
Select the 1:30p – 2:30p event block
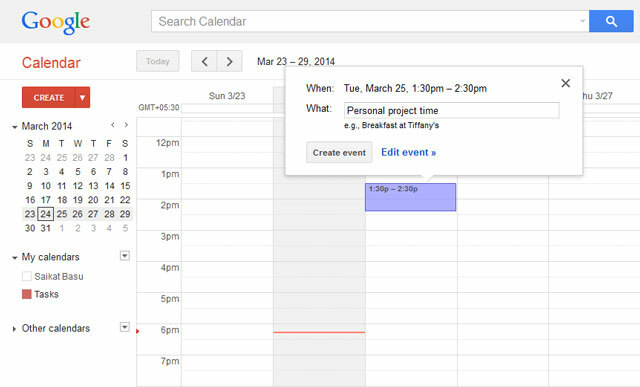pyautogui.click(x=410, y=197)
